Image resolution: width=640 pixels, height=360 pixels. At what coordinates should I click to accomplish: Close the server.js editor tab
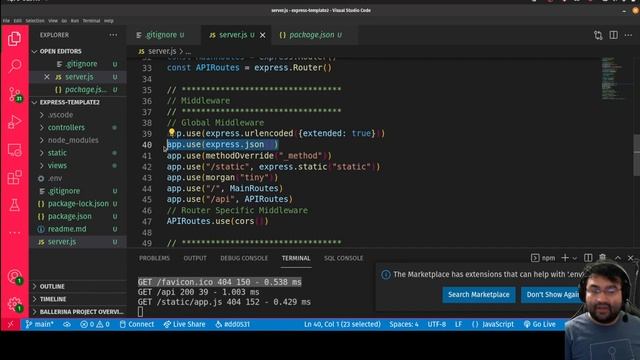(x=262, y=36)
